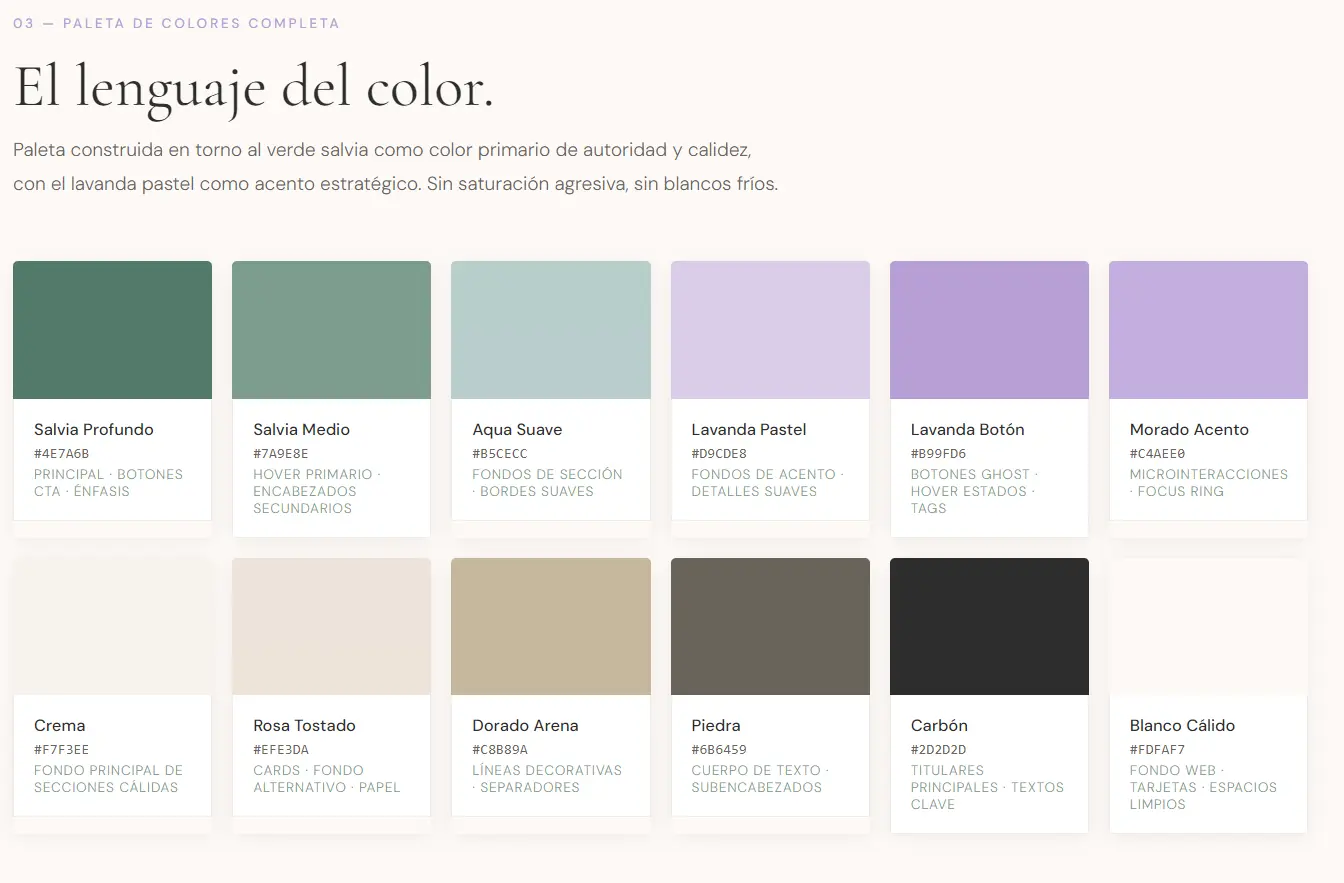Select the "Dorado Arena" name
This screenshot has width=1344, height=883.
[x=525, y=726]
